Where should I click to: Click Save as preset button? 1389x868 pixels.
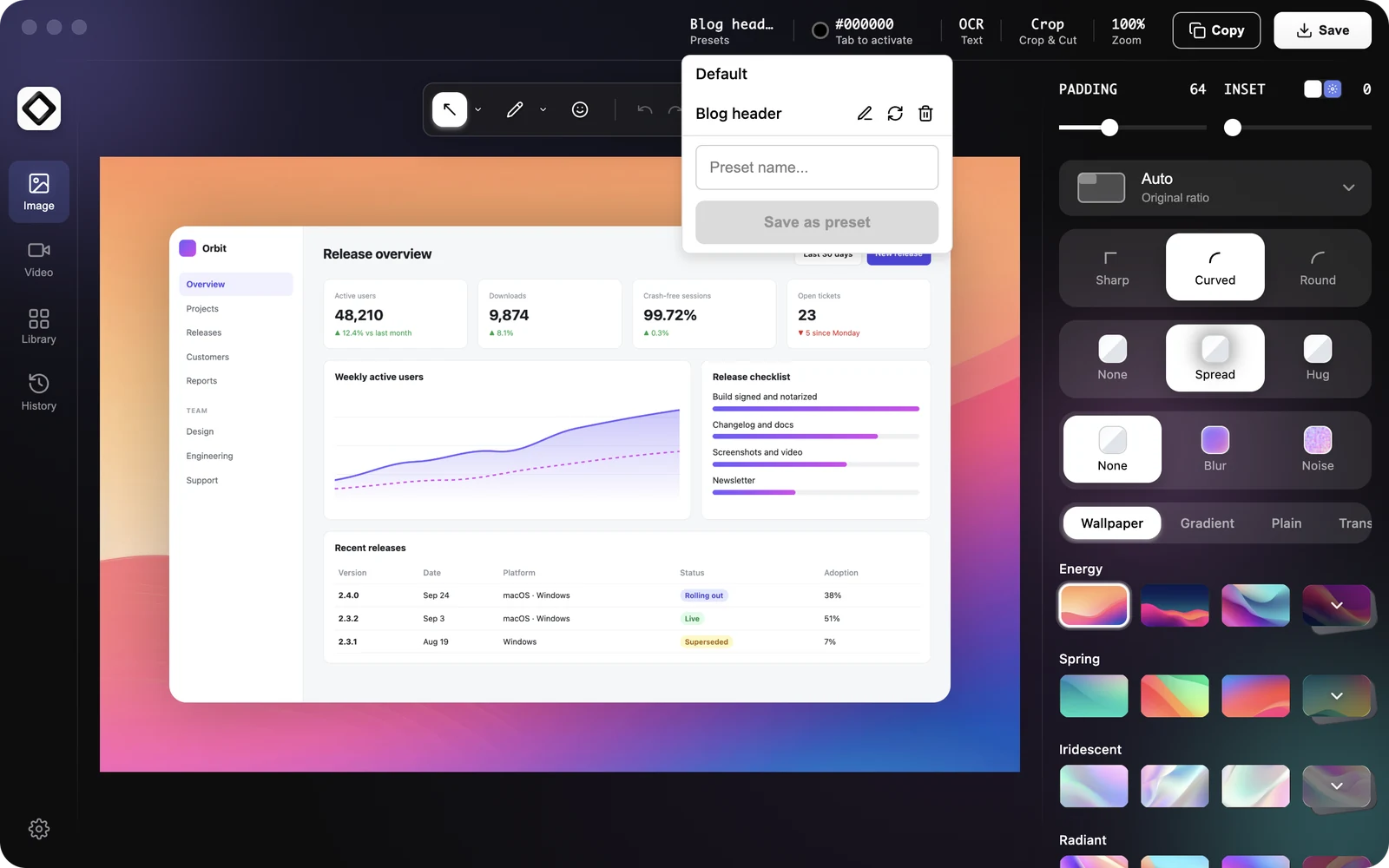click(x=817, y=222)
